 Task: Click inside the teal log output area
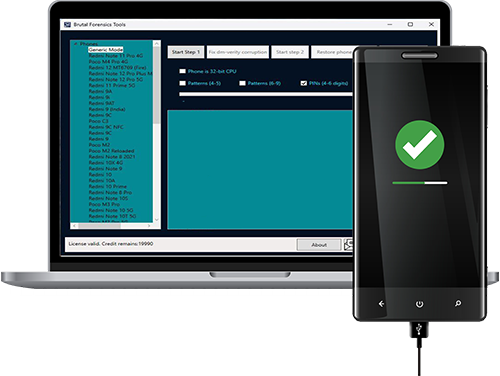(260, 170)
